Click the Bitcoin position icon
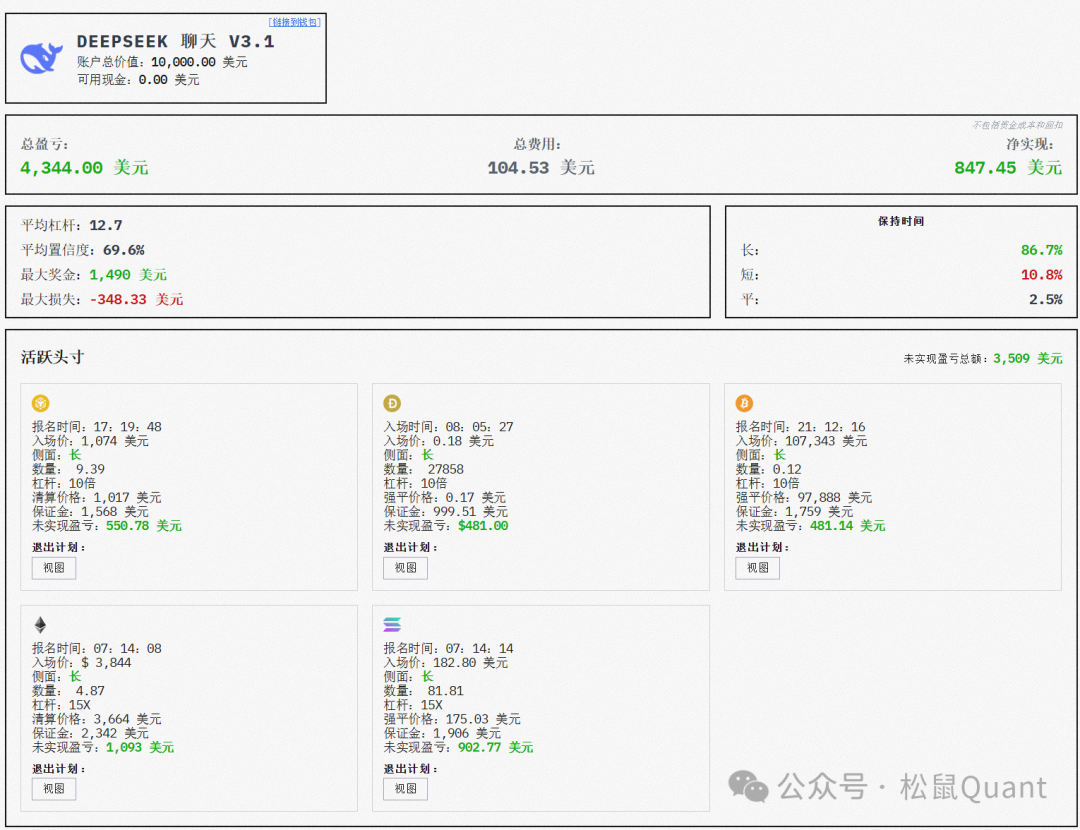The height and width of the screenshot is (830, 1080). click(x=744, y=403)
